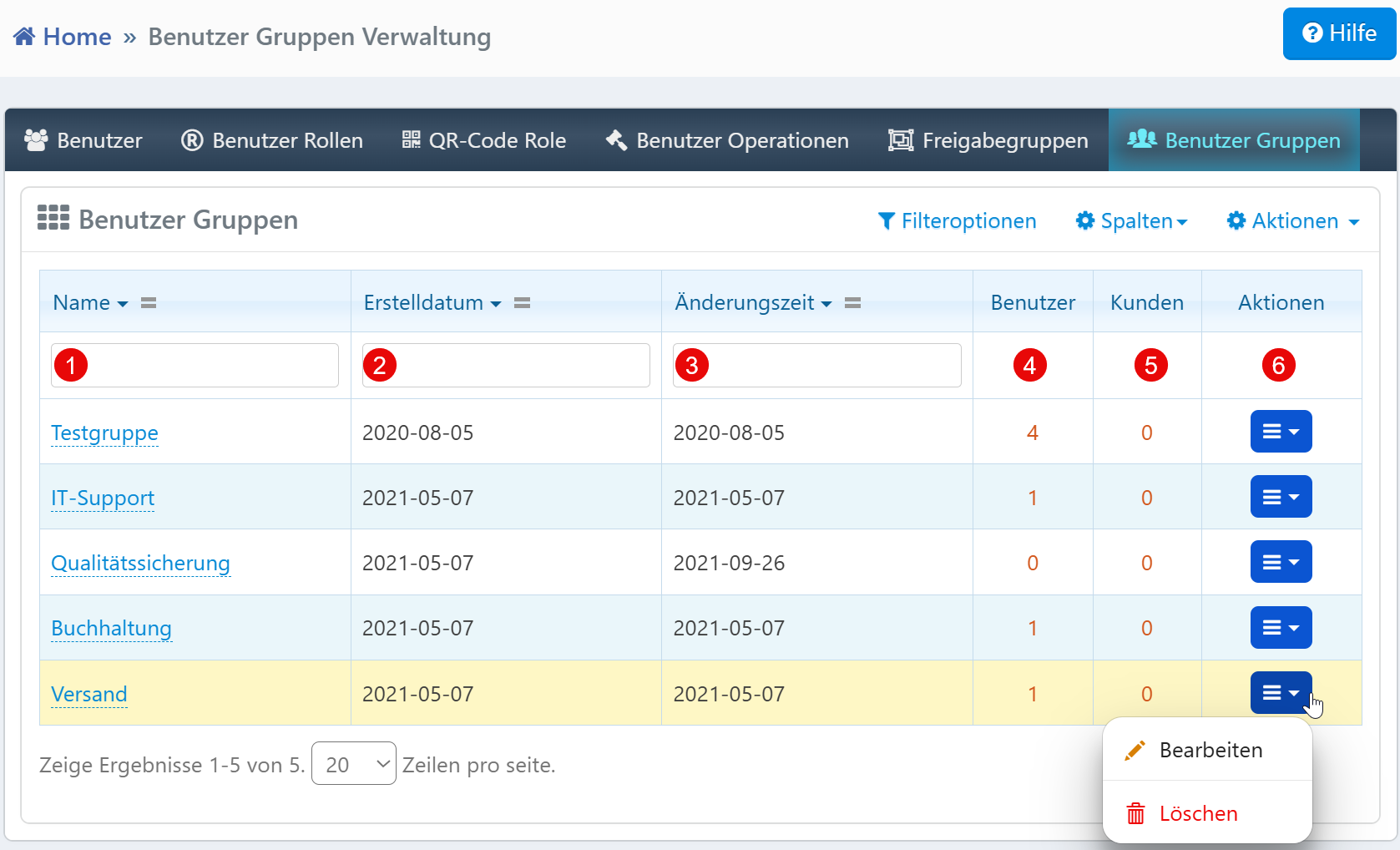Image resolution: width=1400 pixels, height=850 pixels.
Task: Switch to the Freigabegruppen tab
Action: coord(988,140)
